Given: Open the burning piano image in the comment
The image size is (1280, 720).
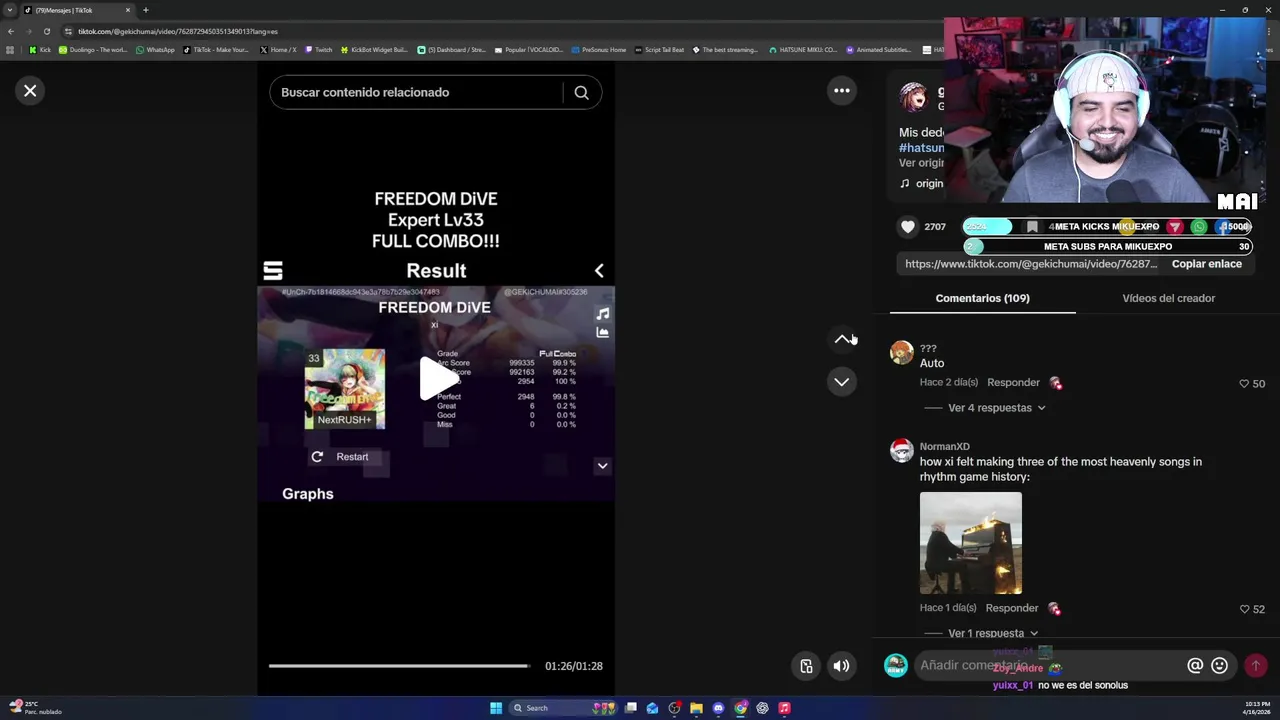Looking at the screenshot, I should (971, 543).
